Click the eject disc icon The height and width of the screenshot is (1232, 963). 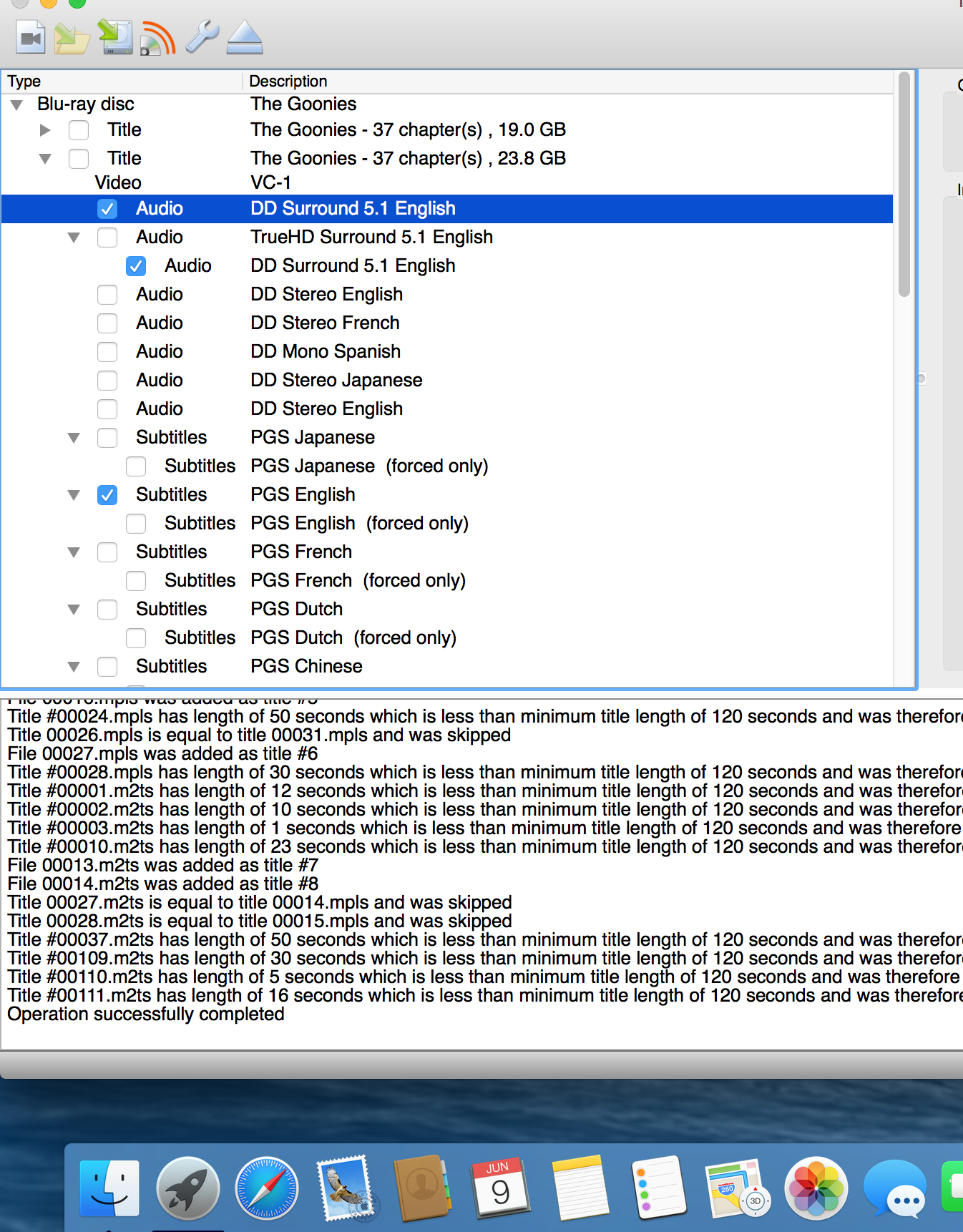[245, 38]
